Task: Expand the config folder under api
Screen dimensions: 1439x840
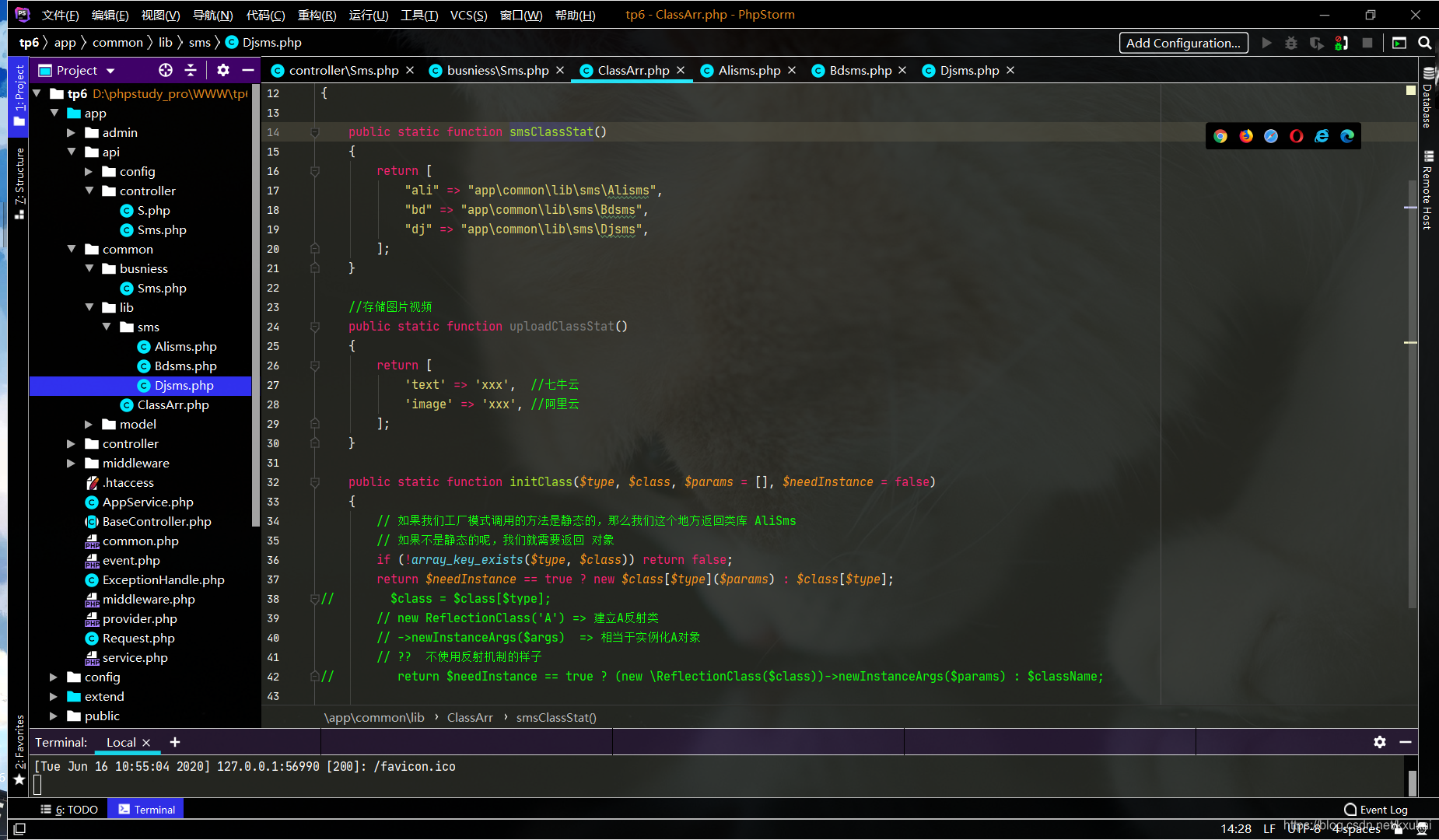Action: pyautogui.click(x=89, y=171)
